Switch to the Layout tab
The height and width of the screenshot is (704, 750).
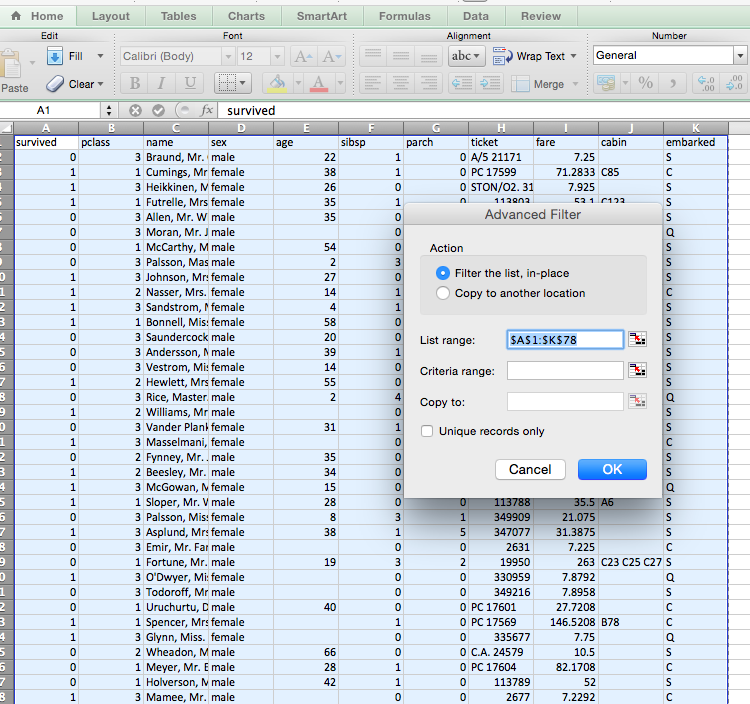pos(110,16)
